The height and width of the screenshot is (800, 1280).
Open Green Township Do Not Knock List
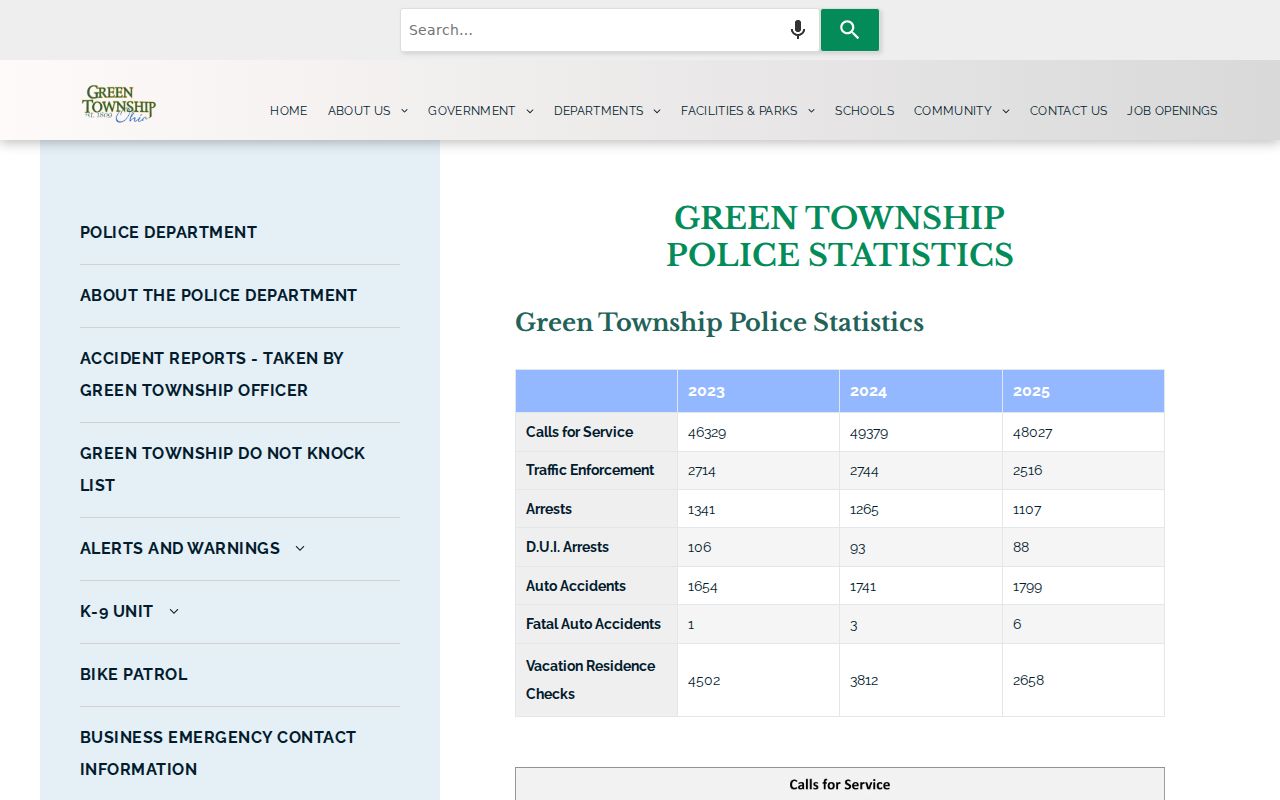(x=223, y=469)
